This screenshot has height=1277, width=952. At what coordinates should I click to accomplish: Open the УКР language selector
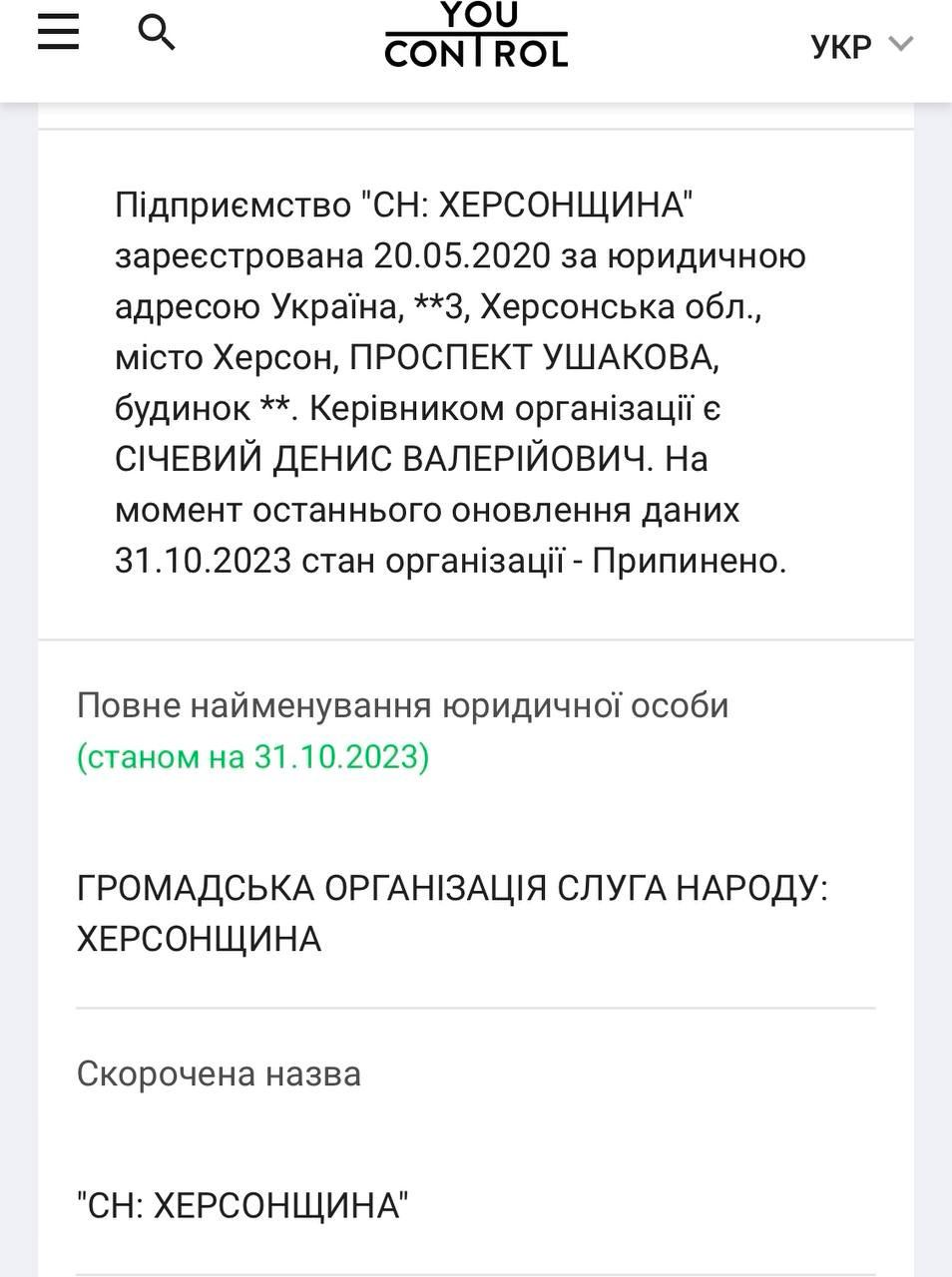click(841, 46)
